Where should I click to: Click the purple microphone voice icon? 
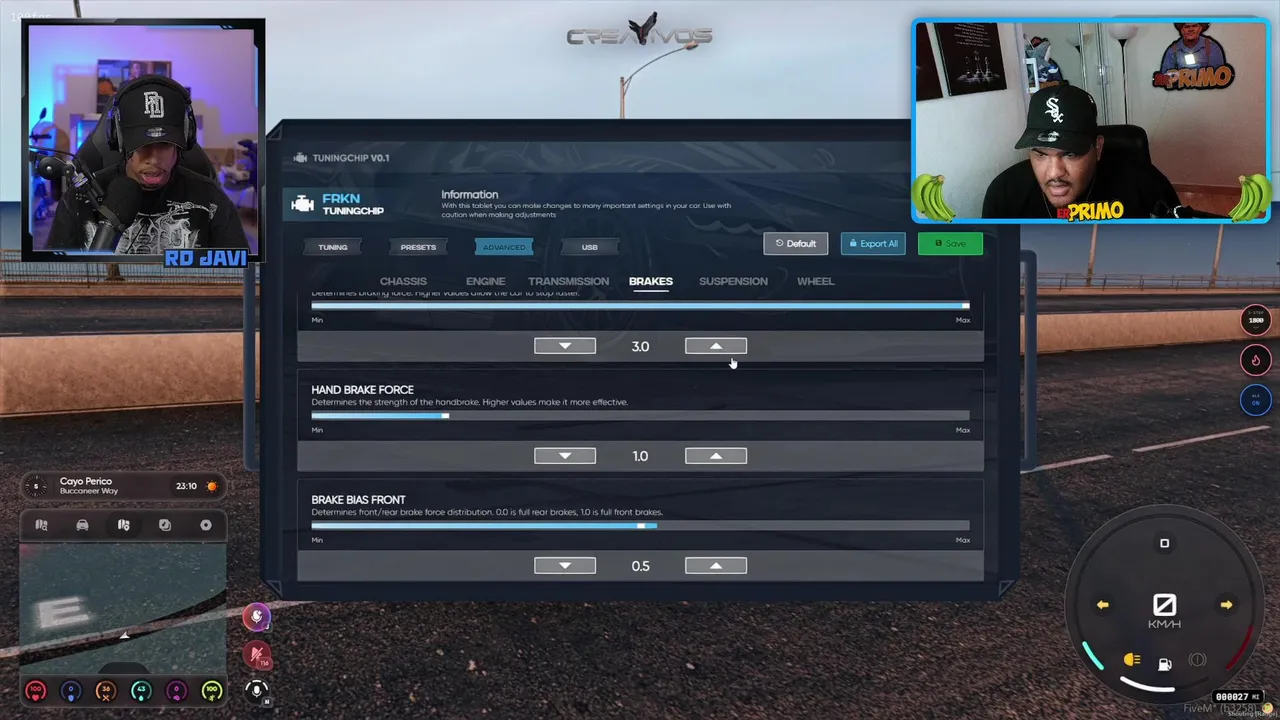point(256,617)
